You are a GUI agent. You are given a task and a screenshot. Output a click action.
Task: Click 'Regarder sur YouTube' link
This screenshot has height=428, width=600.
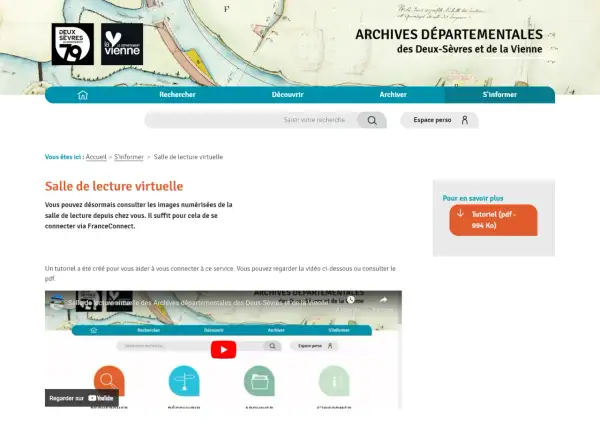coord(82,398)
